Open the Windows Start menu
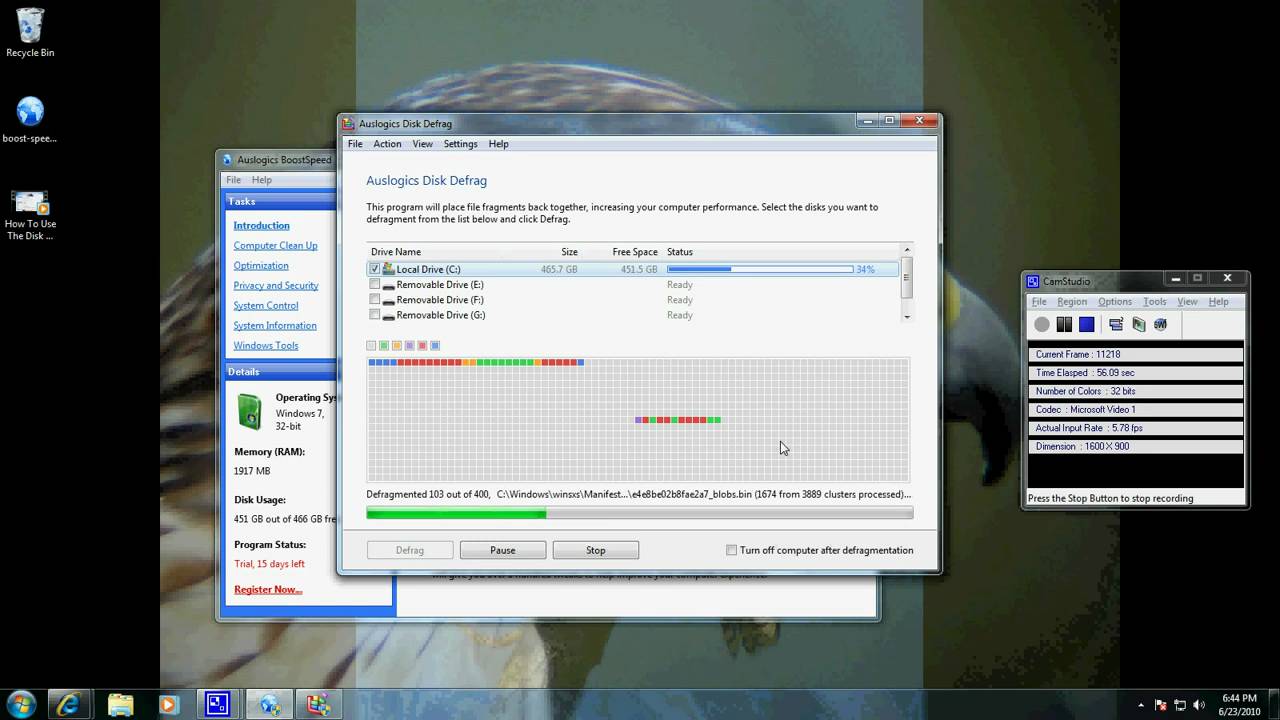Screen dimensions: 1280x720 coord(21,704)
